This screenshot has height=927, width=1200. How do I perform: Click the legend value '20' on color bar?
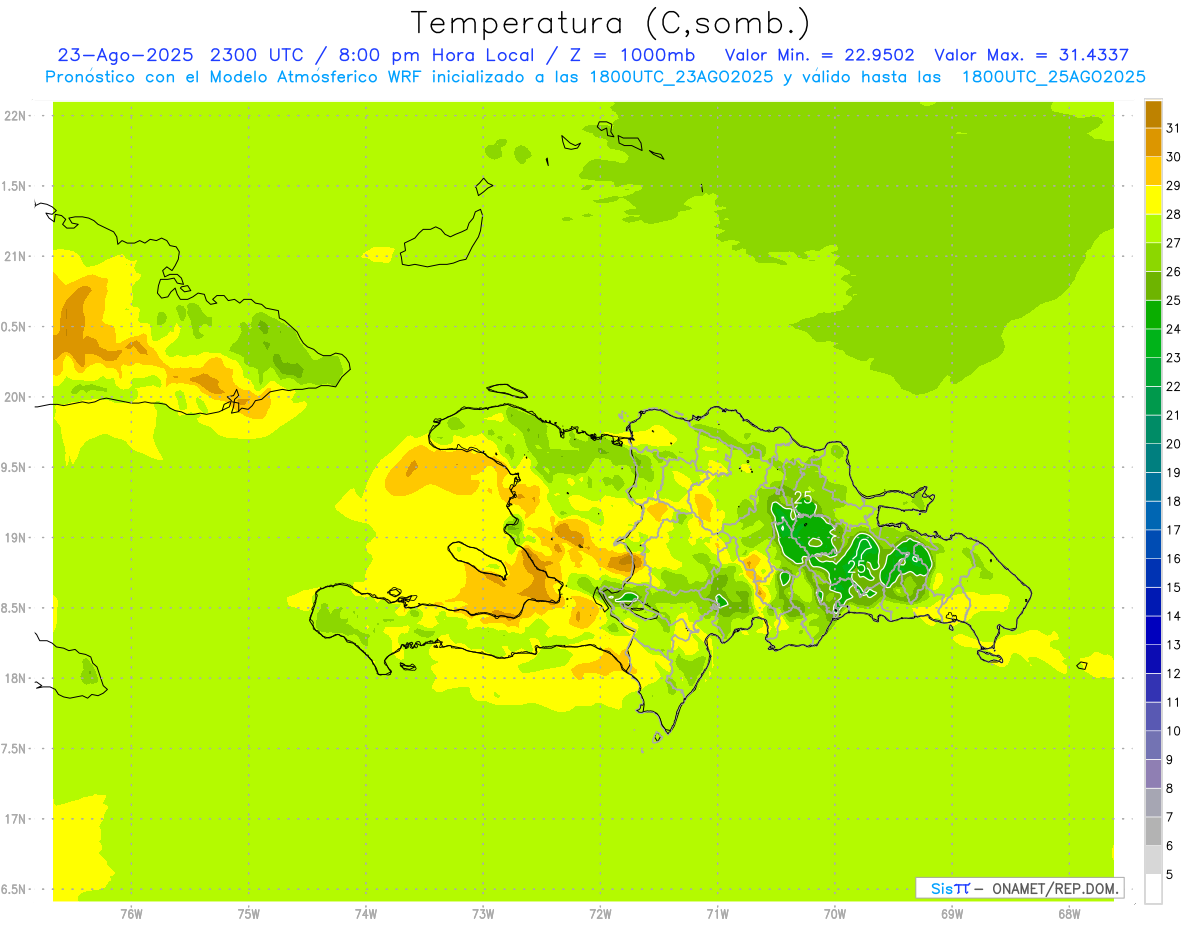coord(1174,444)
